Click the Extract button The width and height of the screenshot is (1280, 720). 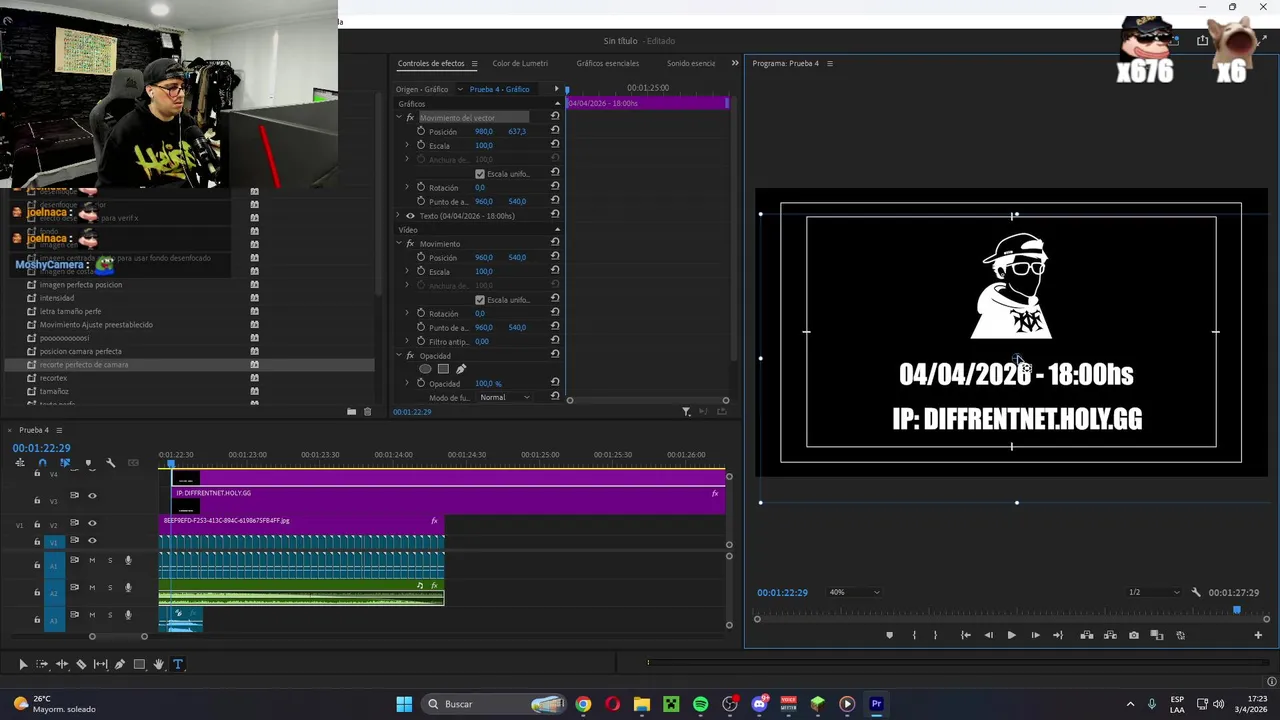(x=1110, y=635)
